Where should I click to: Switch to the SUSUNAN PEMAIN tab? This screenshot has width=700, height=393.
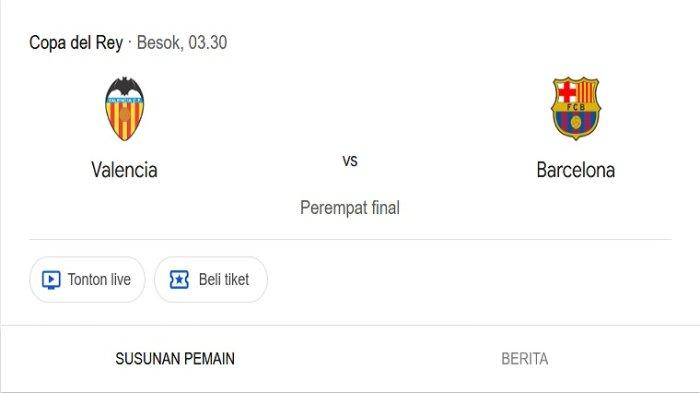click(x=175, y=359)
